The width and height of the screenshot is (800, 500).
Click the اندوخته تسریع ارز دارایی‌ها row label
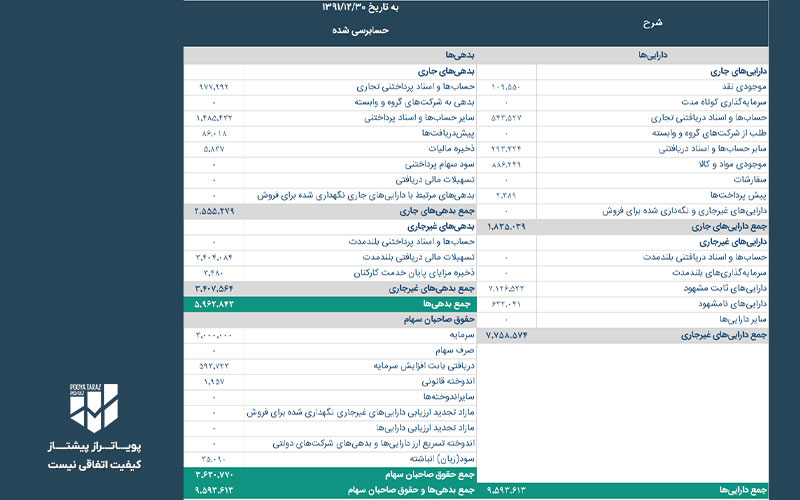[x=373, y=443]
